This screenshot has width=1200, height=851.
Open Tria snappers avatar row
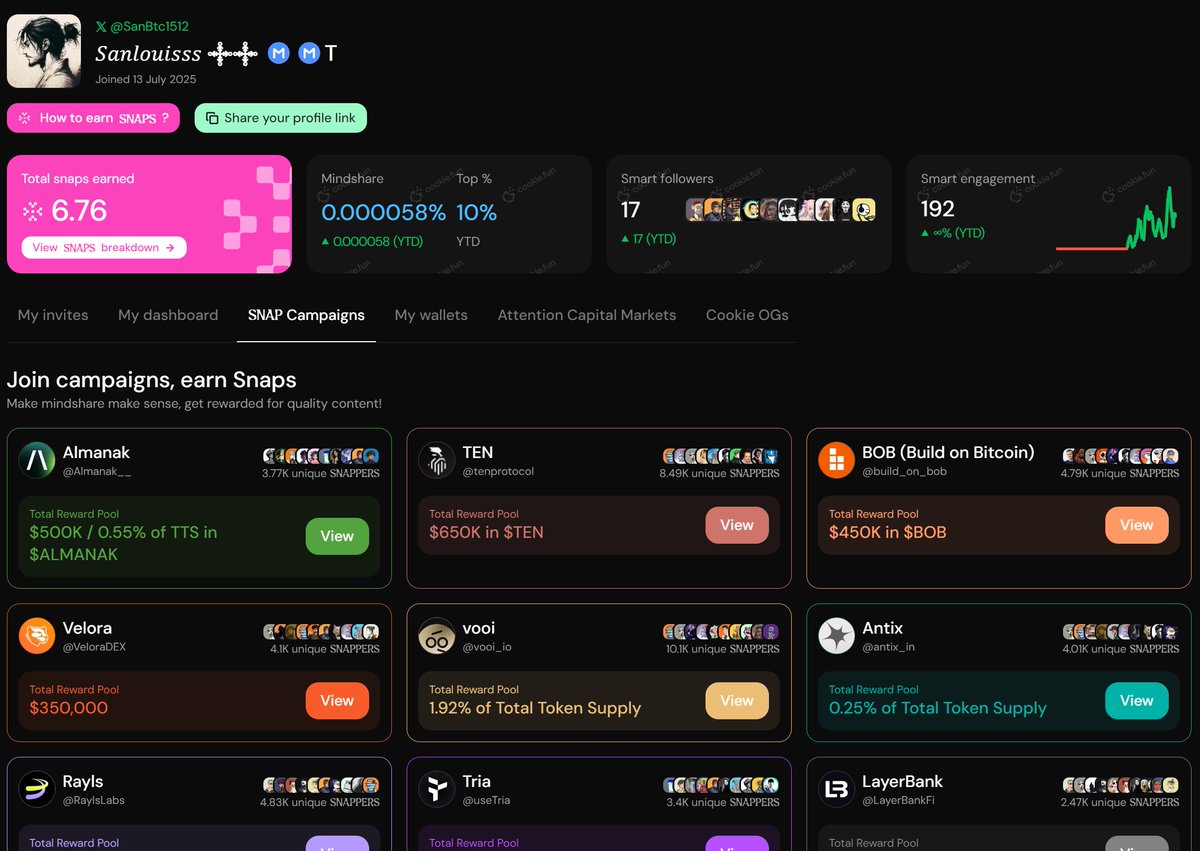click(721, 785)
